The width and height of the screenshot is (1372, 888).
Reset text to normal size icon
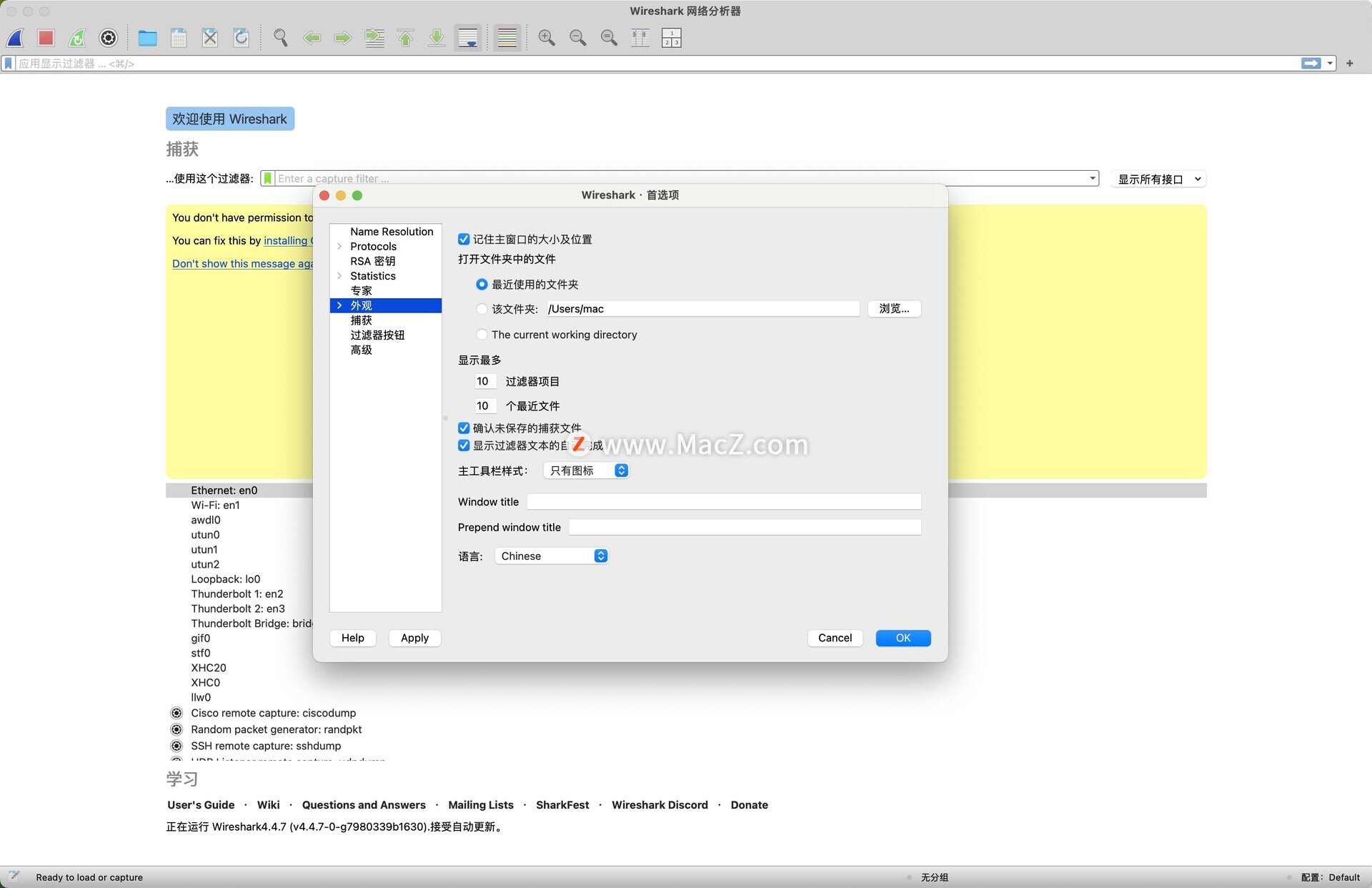point(610,38)
